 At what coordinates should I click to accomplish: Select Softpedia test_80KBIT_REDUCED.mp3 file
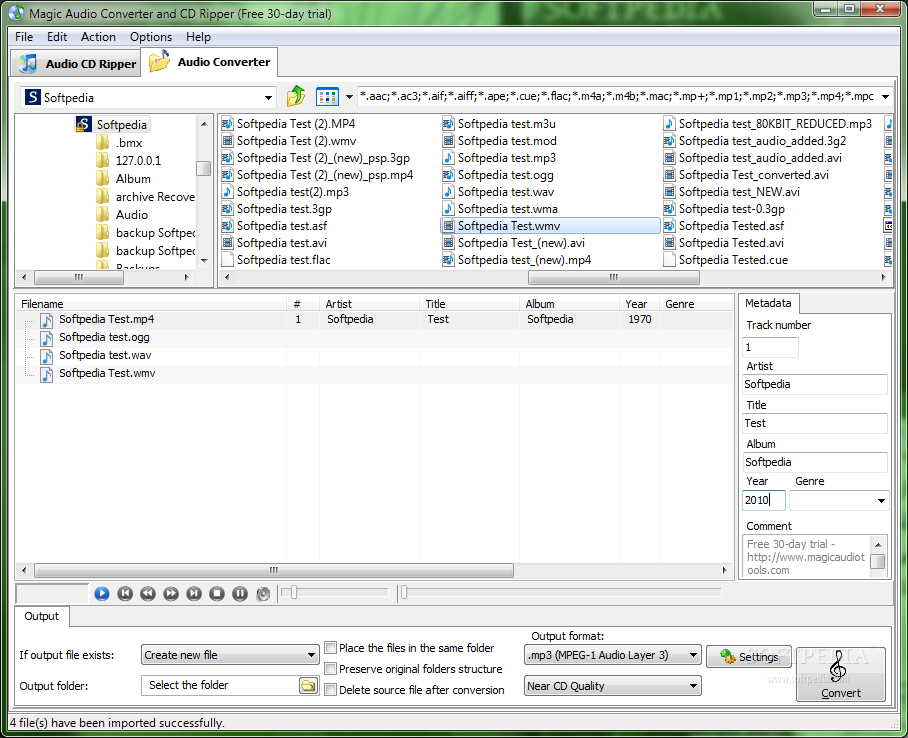(768, 123)
